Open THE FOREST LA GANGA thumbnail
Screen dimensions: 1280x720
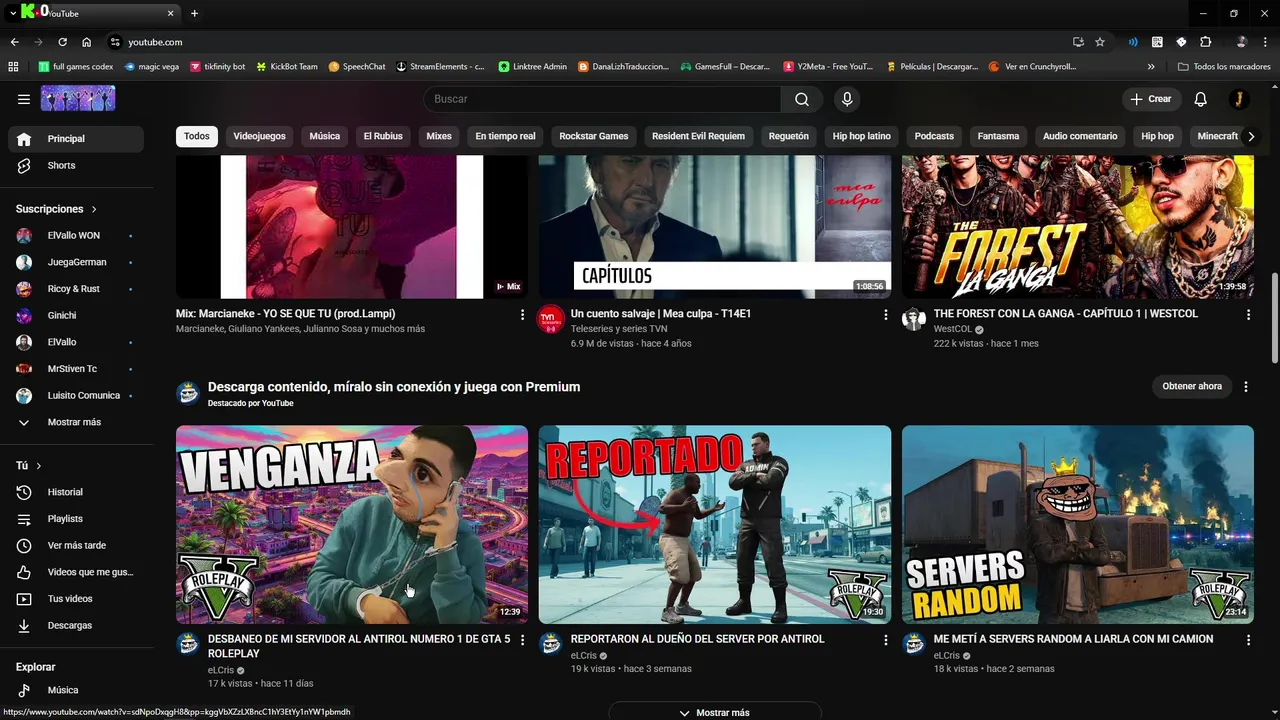click(1078, 227)
